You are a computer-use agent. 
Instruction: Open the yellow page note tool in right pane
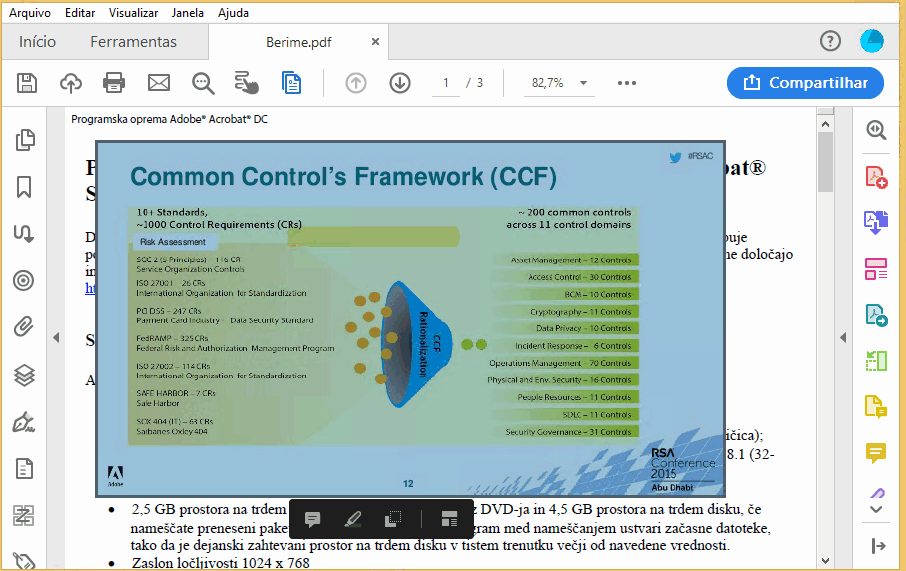(876, 407)
